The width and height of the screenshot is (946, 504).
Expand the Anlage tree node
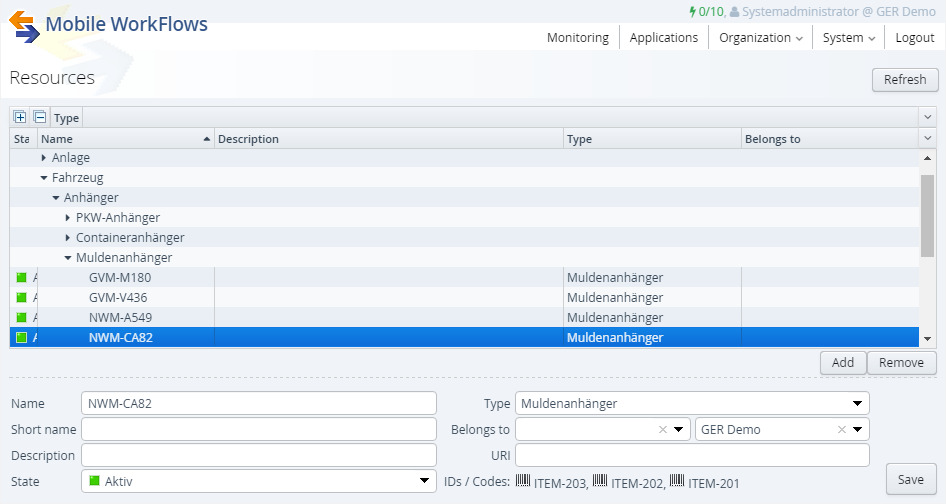point(44,158)
